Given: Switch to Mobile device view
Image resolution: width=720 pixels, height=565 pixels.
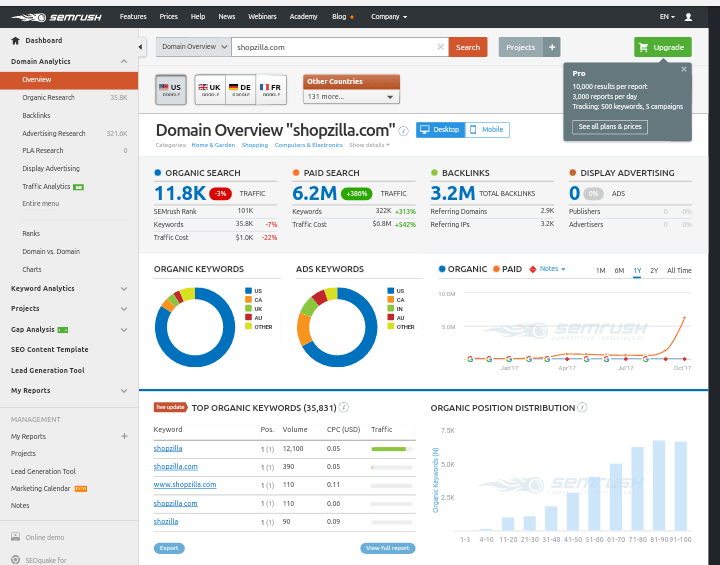Looking at the screenshot, I should click(487, 130).
